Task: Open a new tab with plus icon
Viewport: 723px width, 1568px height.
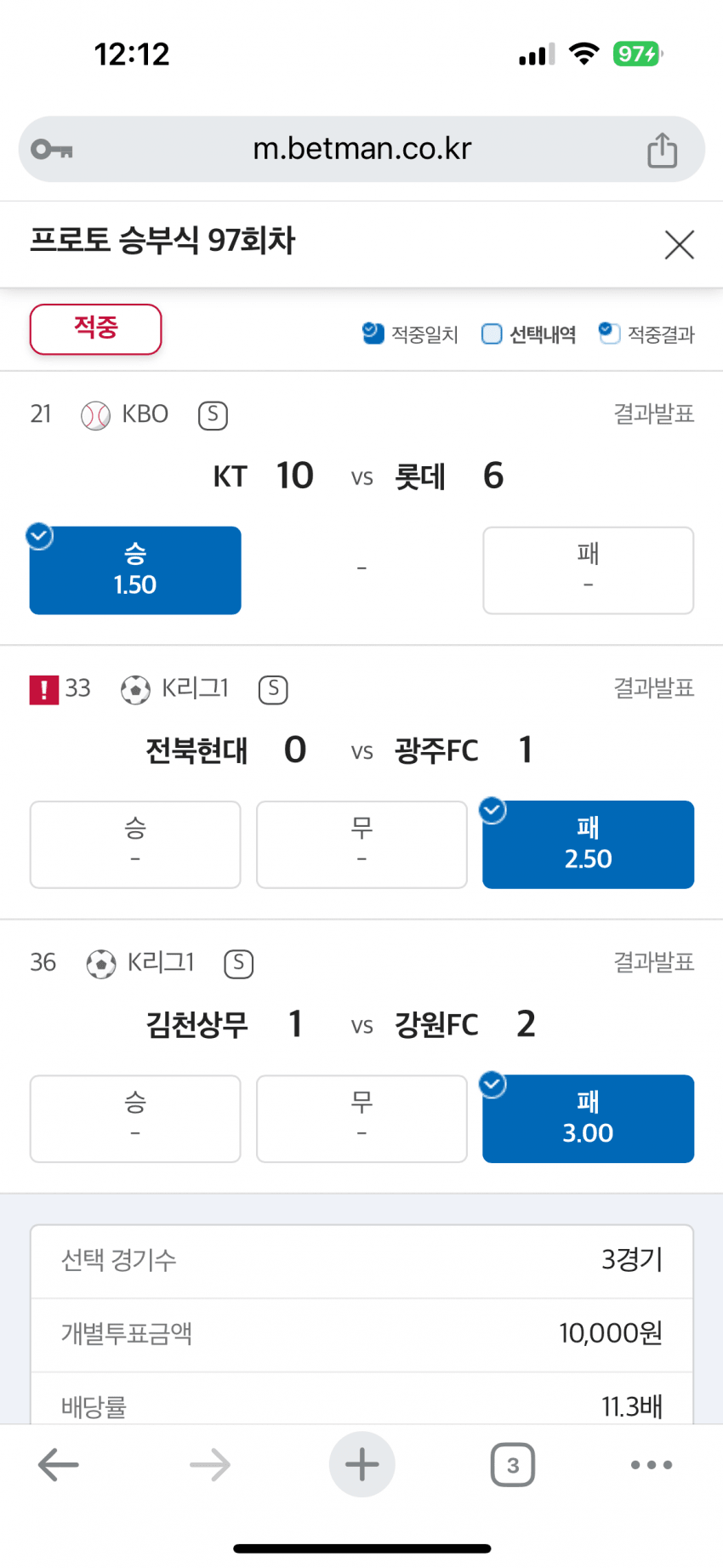Action: pyautogui.click(x=361, y=1465)
